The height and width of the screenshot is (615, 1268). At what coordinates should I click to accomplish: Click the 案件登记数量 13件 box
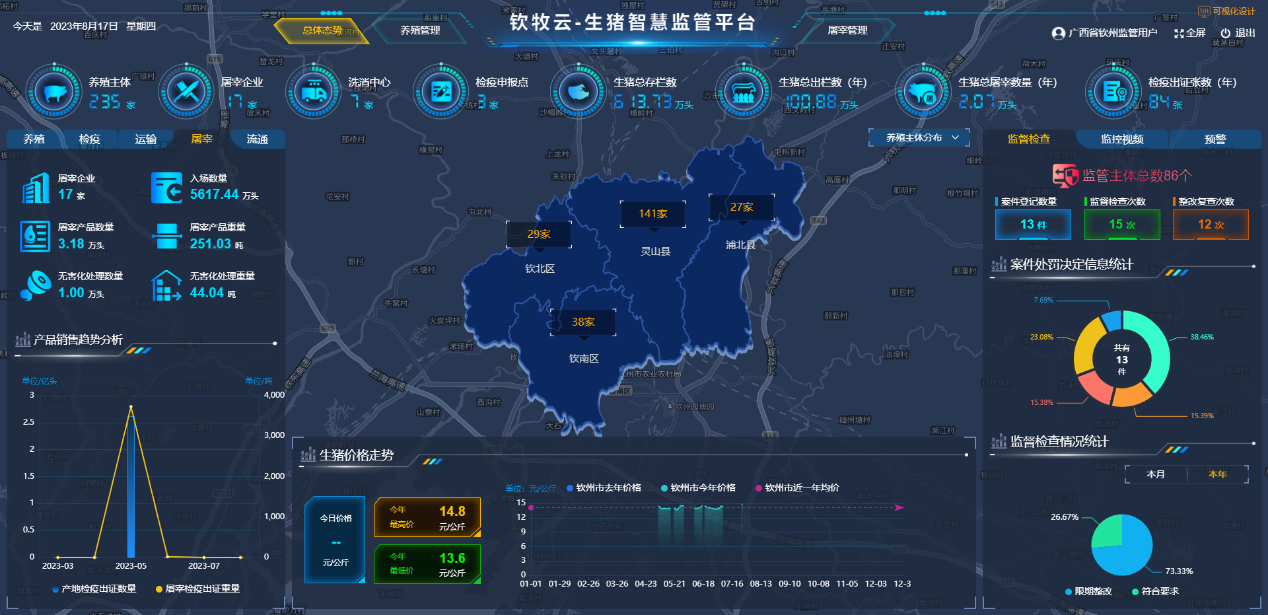(1028, 224)
